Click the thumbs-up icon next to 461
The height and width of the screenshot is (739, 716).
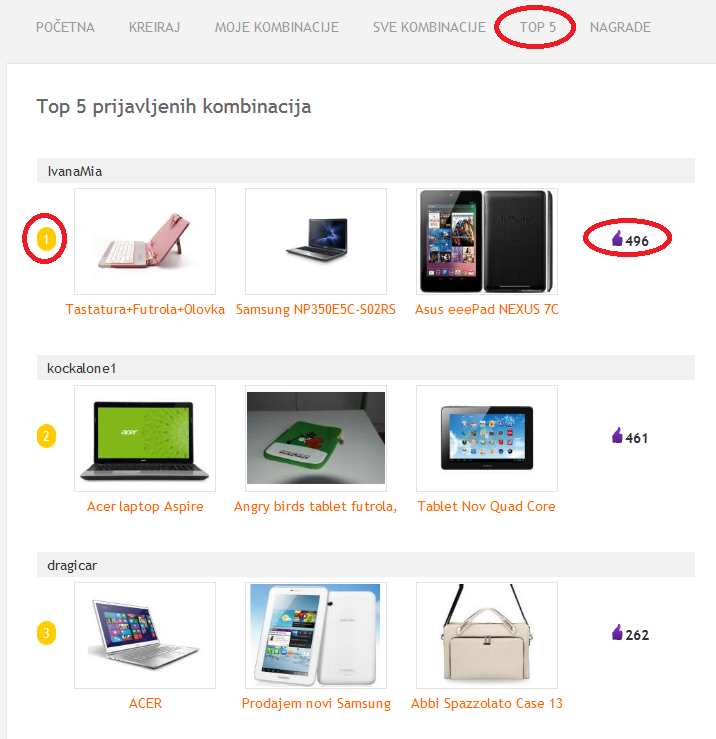point(617,435)
